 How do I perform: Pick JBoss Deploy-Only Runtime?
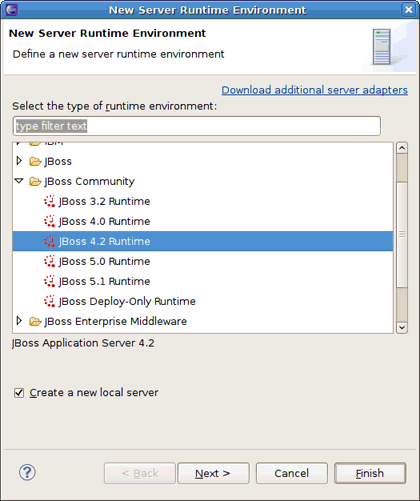tap(127, 301)
